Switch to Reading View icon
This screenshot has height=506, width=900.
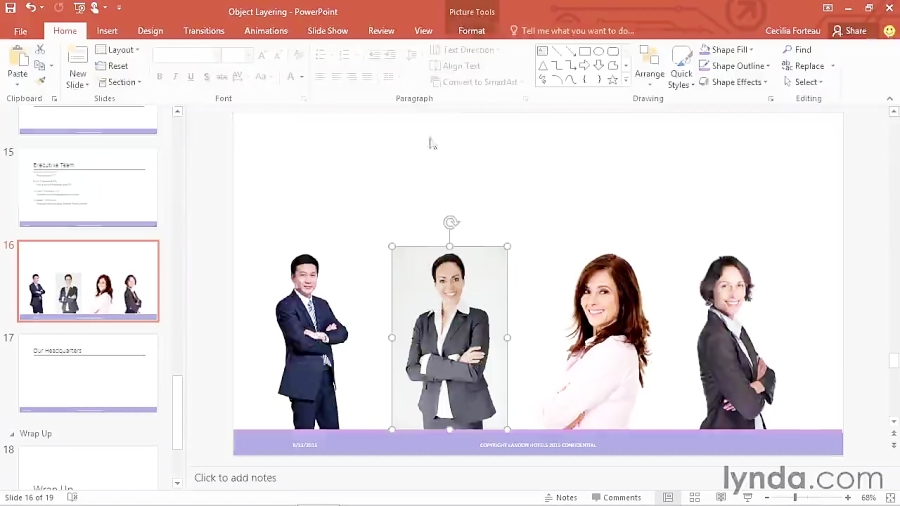coord(721,497)
